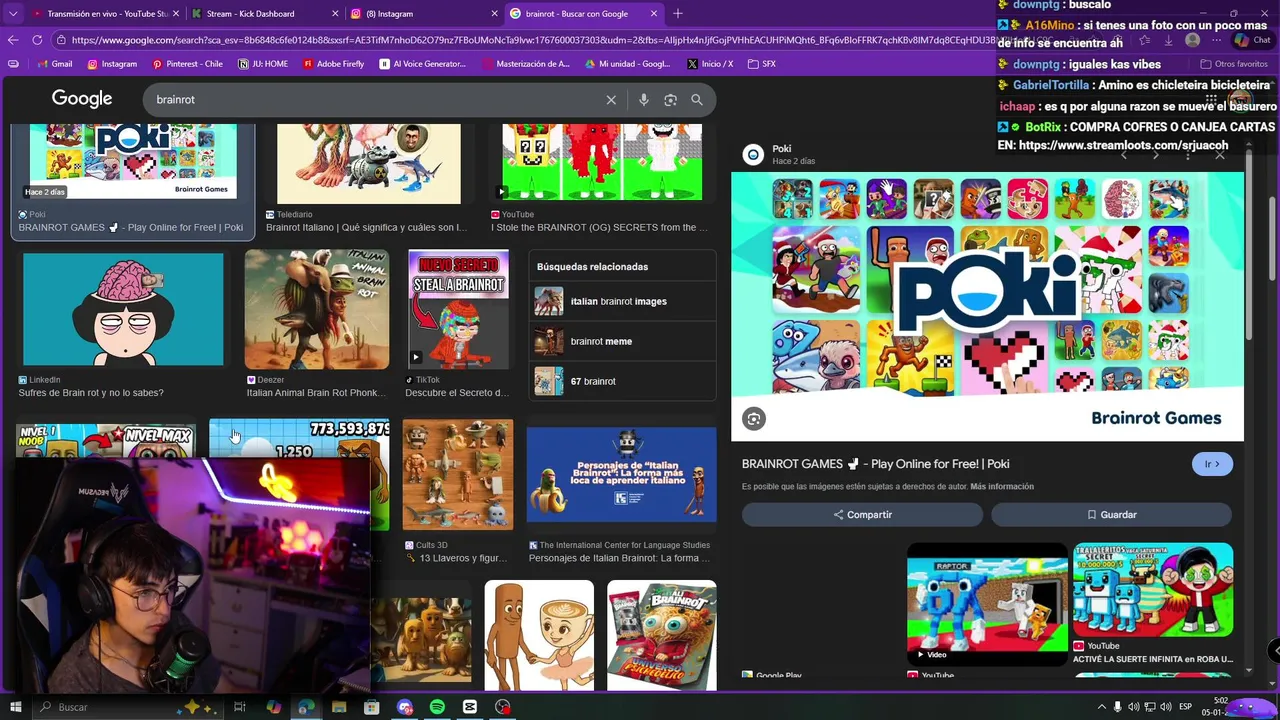This screenshot has width=1280, height=720.
Task: Open Otros favoritos bookmarks folder
Action: pyautogui.click(x=1233, y=64)
